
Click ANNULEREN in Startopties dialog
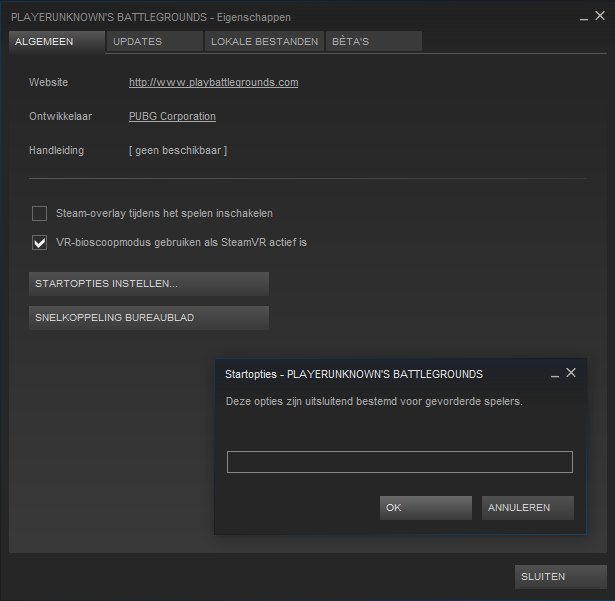(528, 508)
